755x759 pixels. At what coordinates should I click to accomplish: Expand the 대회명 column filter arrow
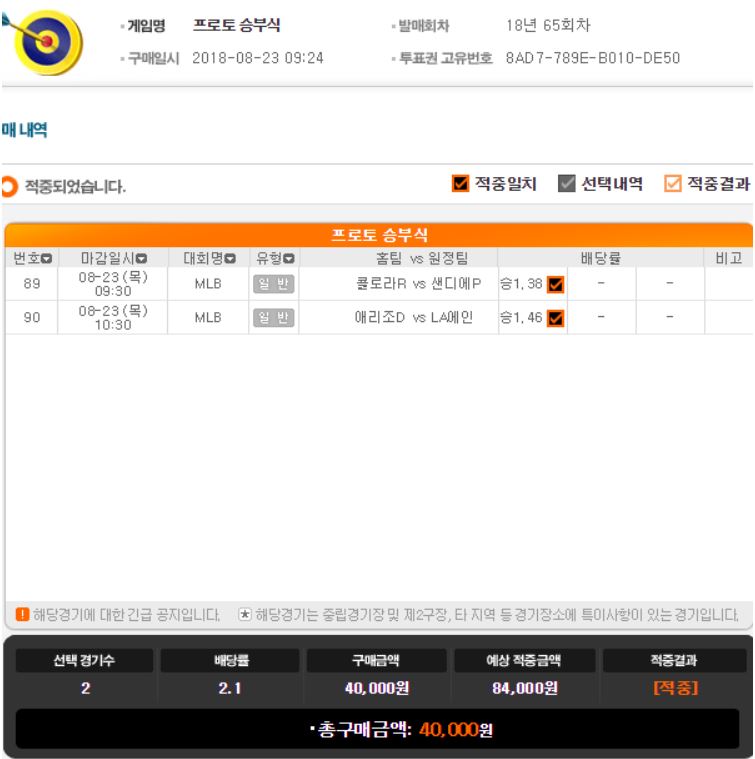click(x=230, y=259)
